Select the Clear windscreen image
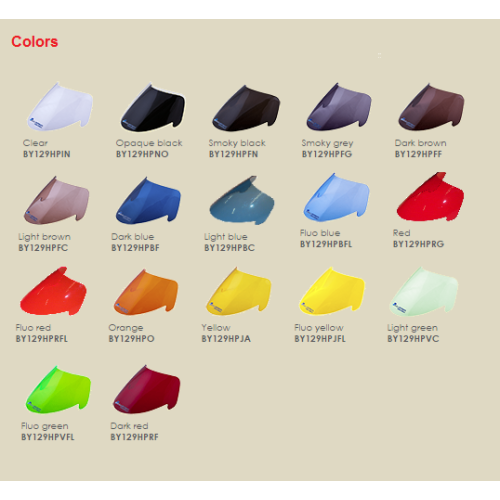The image size is (500, 500). click(60, 107)
